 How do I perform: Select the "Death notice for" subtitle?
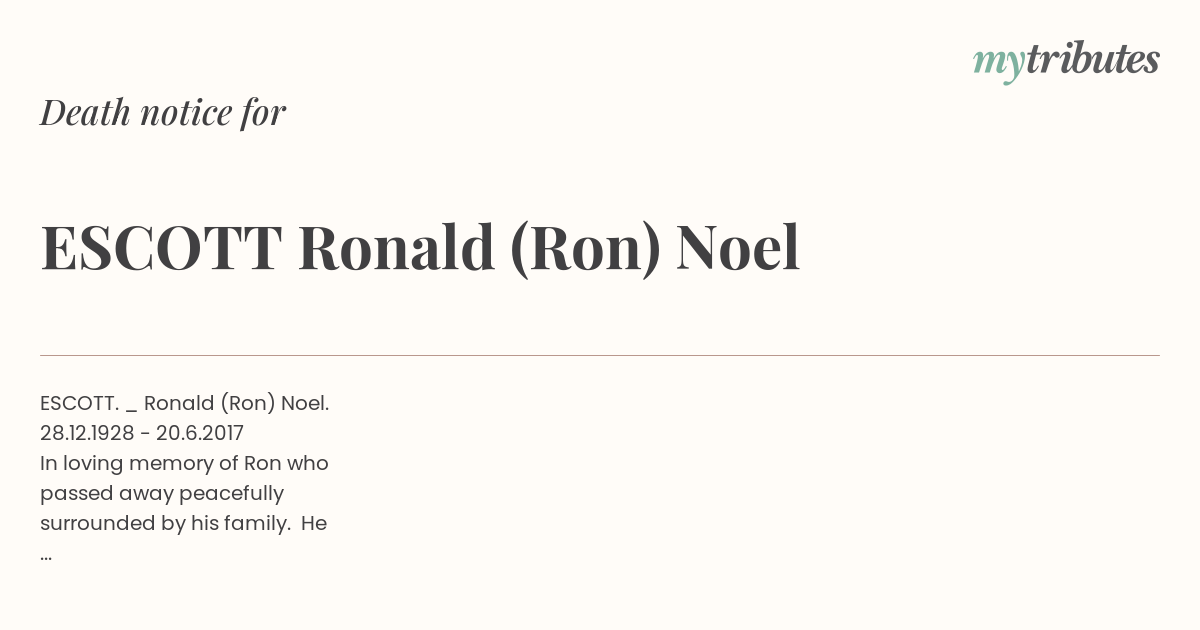coord(163,113)
